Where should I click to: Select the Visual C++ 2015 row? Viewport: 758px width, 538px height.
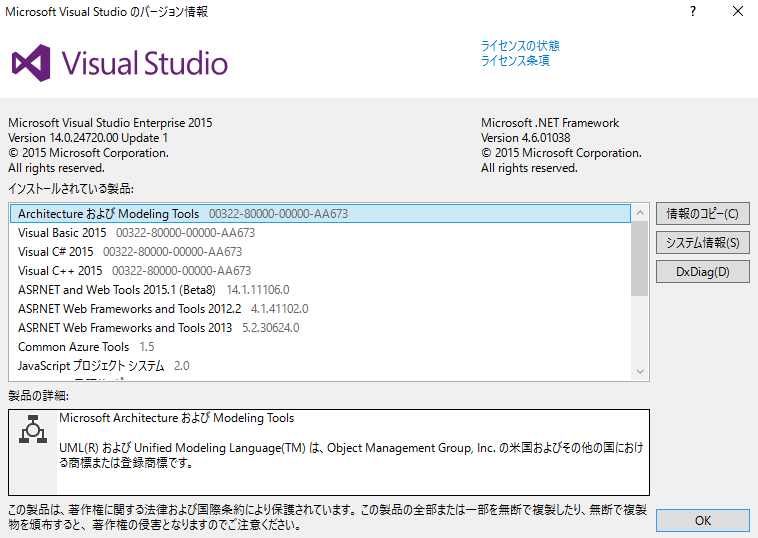tap(321, 271)
